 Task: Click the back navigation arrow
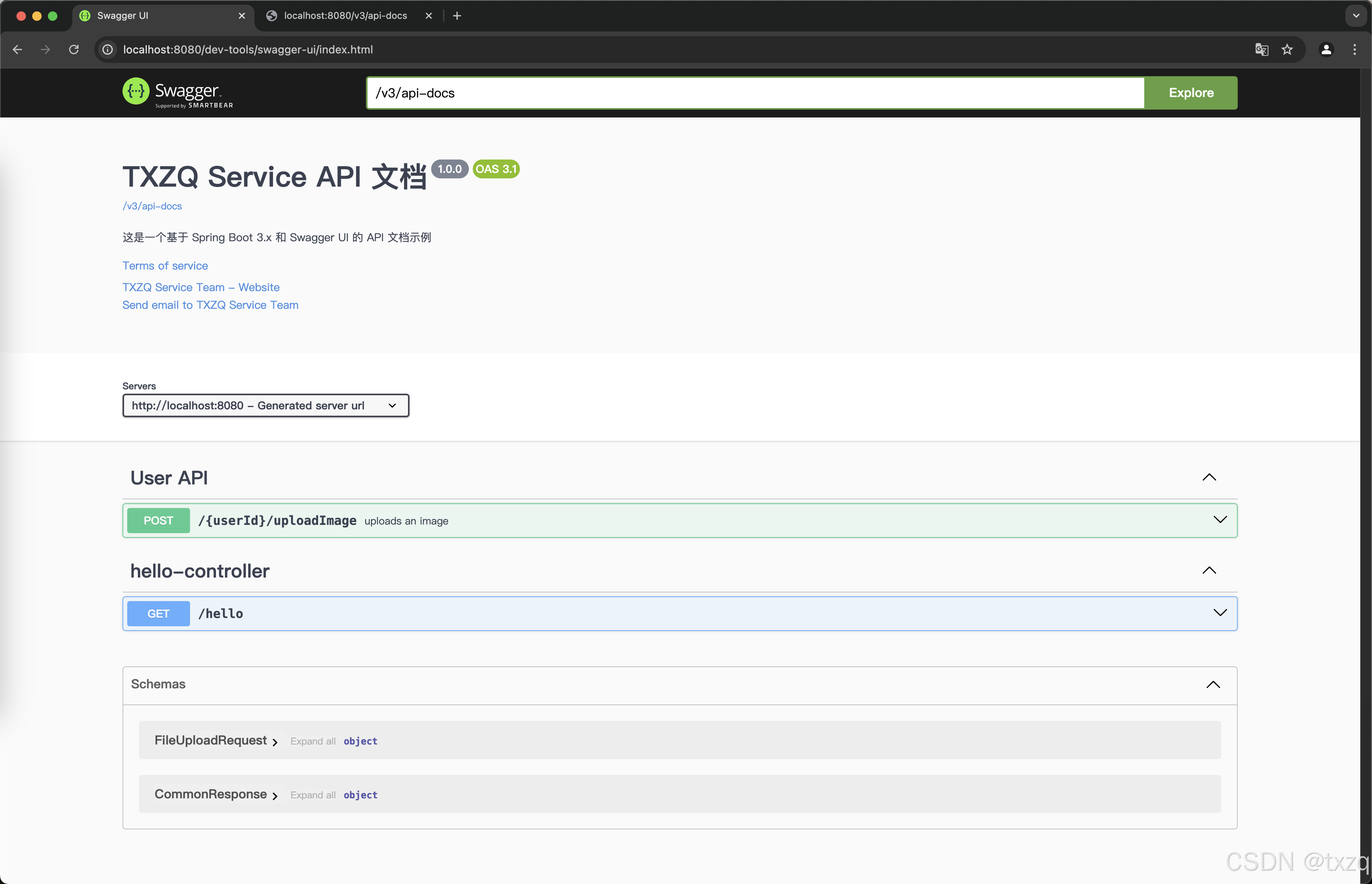pyautogui.click(x=18, y=50)
